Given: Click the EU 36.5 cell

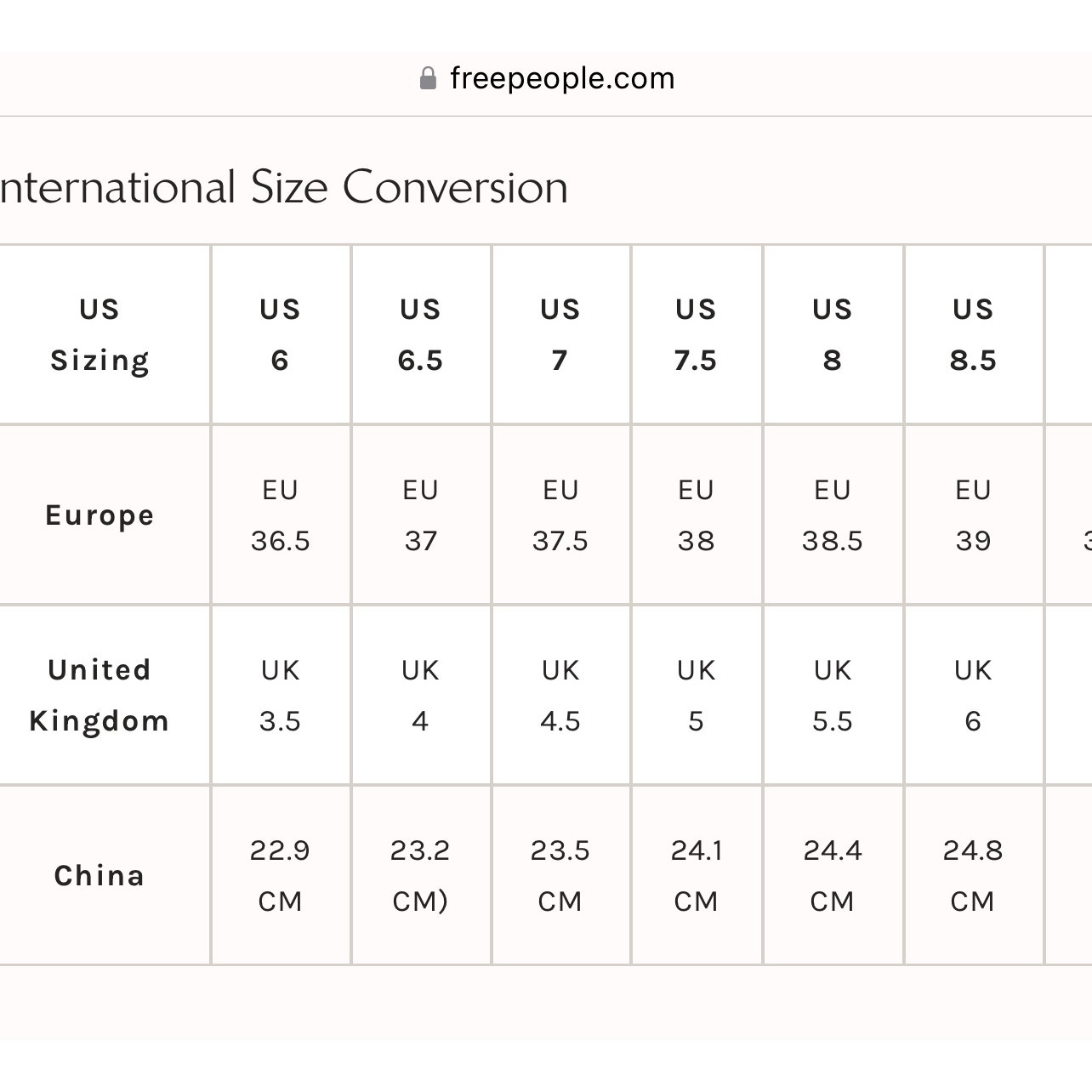Looking at the screenshot, I should (281, 515).
